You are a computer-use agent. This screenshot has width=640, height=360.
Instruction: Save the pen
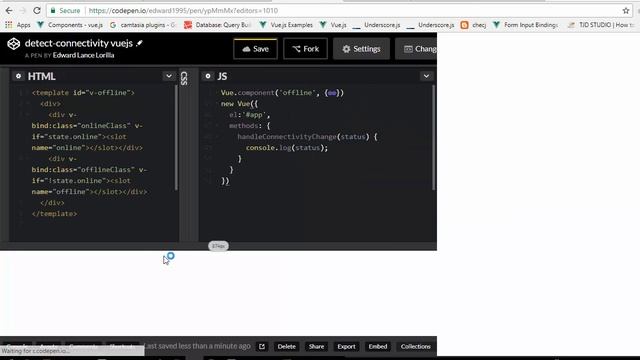pos(256,49)
